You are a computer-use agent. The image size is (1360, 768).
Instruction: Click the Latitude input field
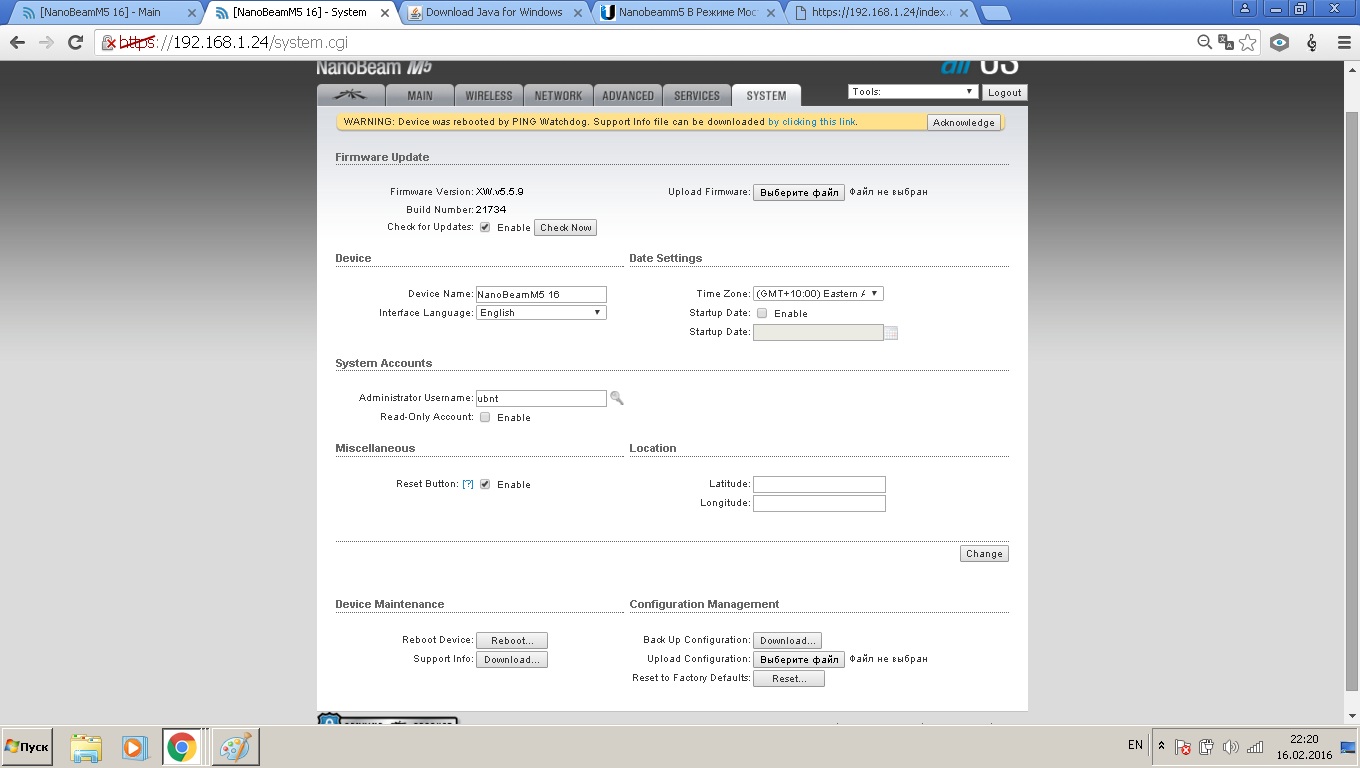(819, 484)
